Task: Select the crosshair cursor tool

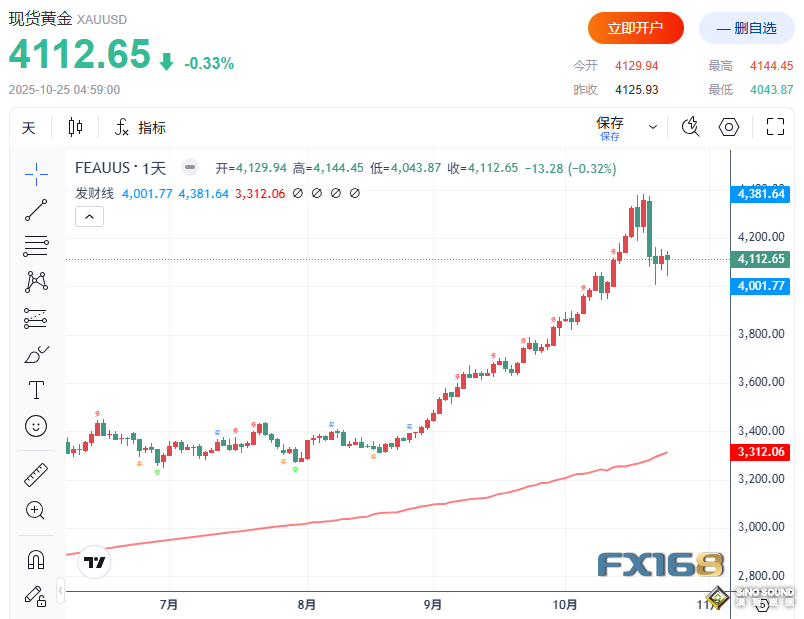Action: (x=36, y=173)
